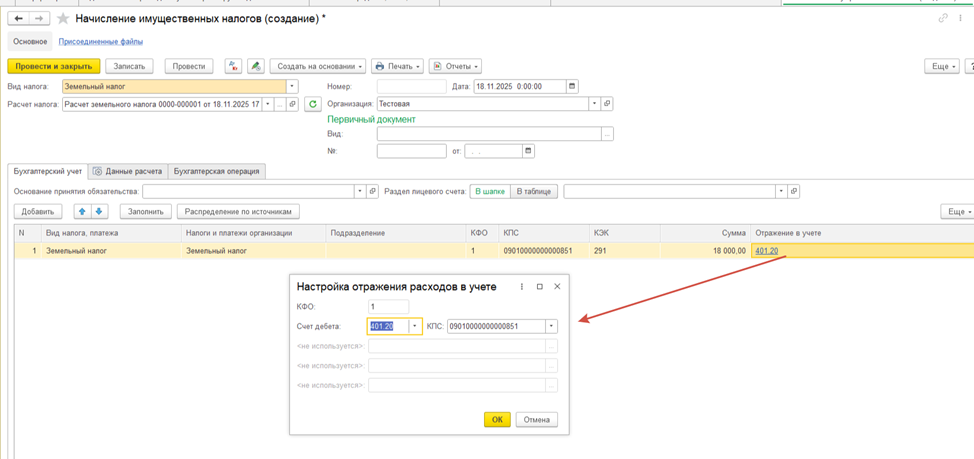
Task: Open the Присоединенные файлы section
Action: (101, 42)
